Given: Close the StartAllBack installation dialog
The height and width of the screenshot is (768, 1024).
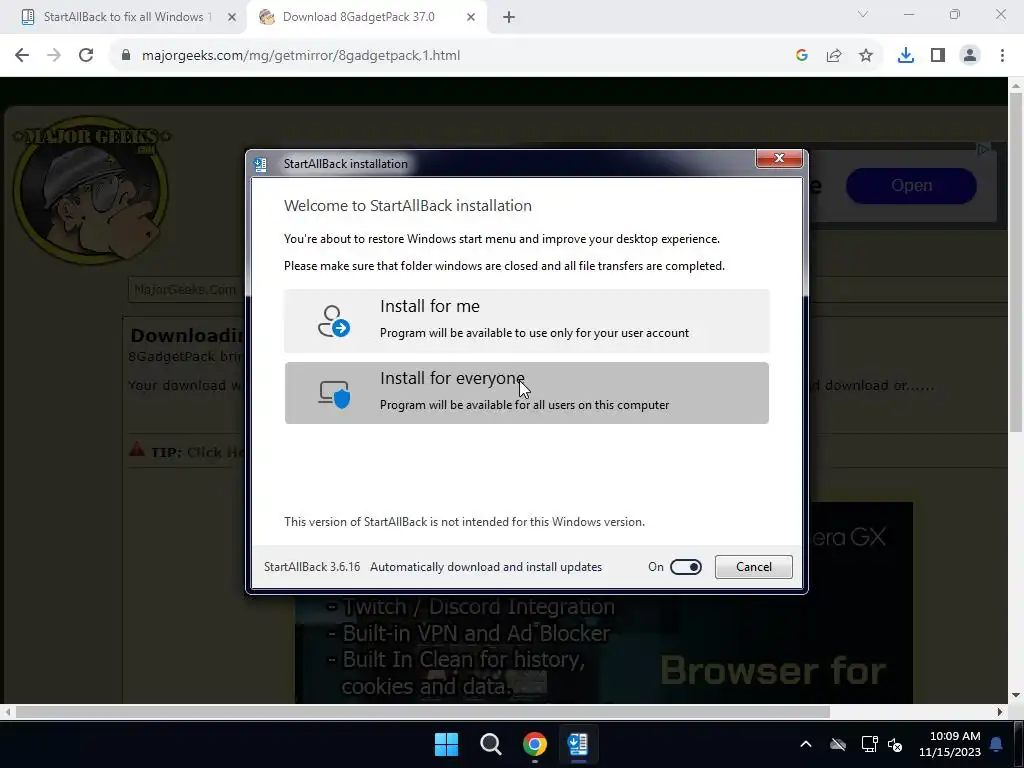Looking at the screenshot, I should [778, 158].
